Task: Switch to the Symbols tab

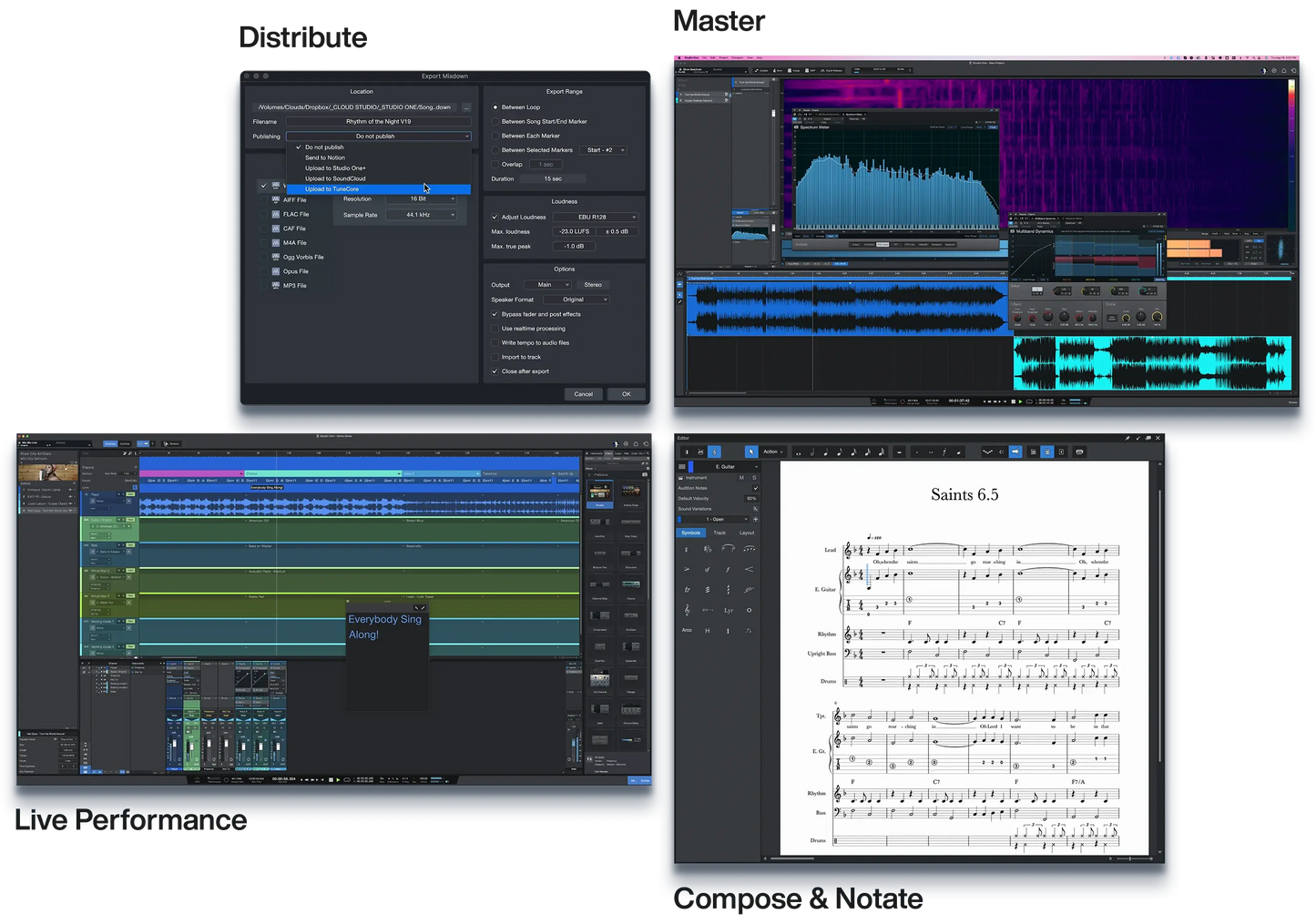Action: point(691,533)
